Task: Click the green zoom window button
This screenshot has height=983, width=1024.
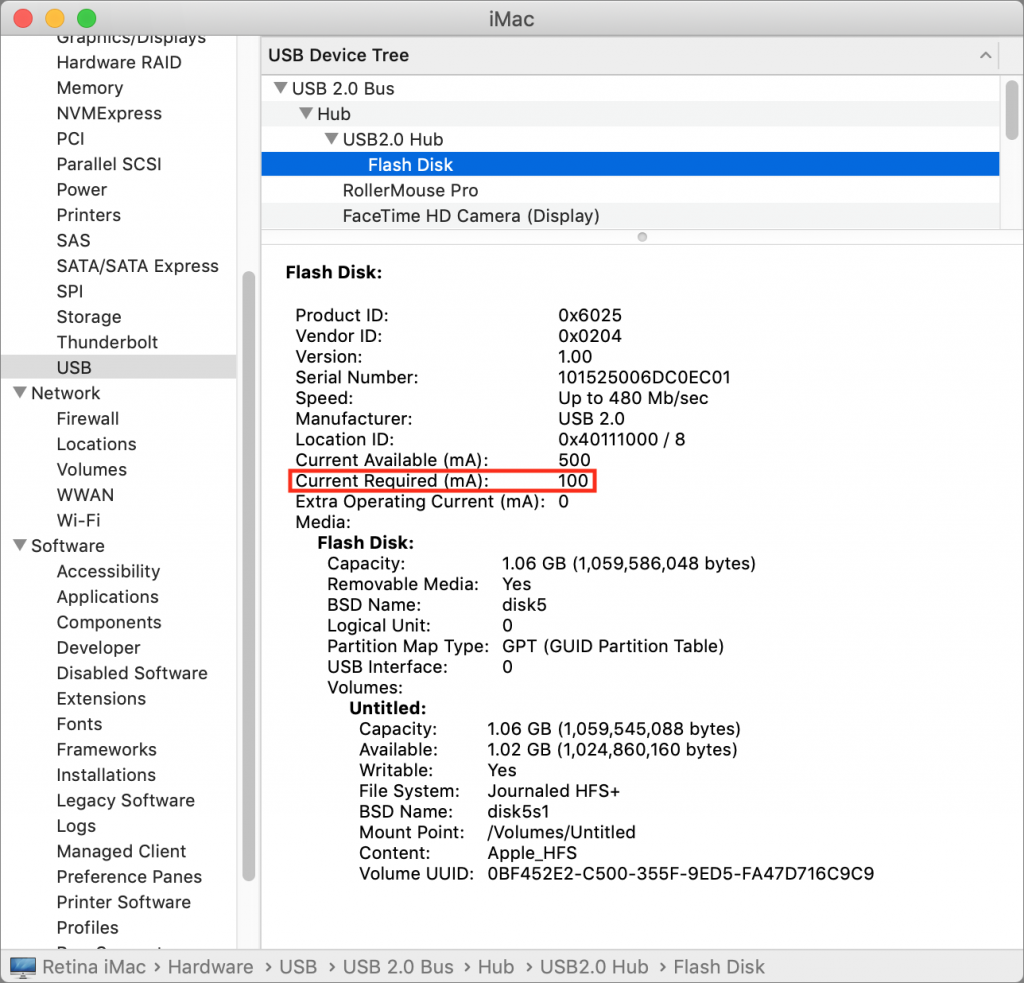Action: click(x=87, y=18)
